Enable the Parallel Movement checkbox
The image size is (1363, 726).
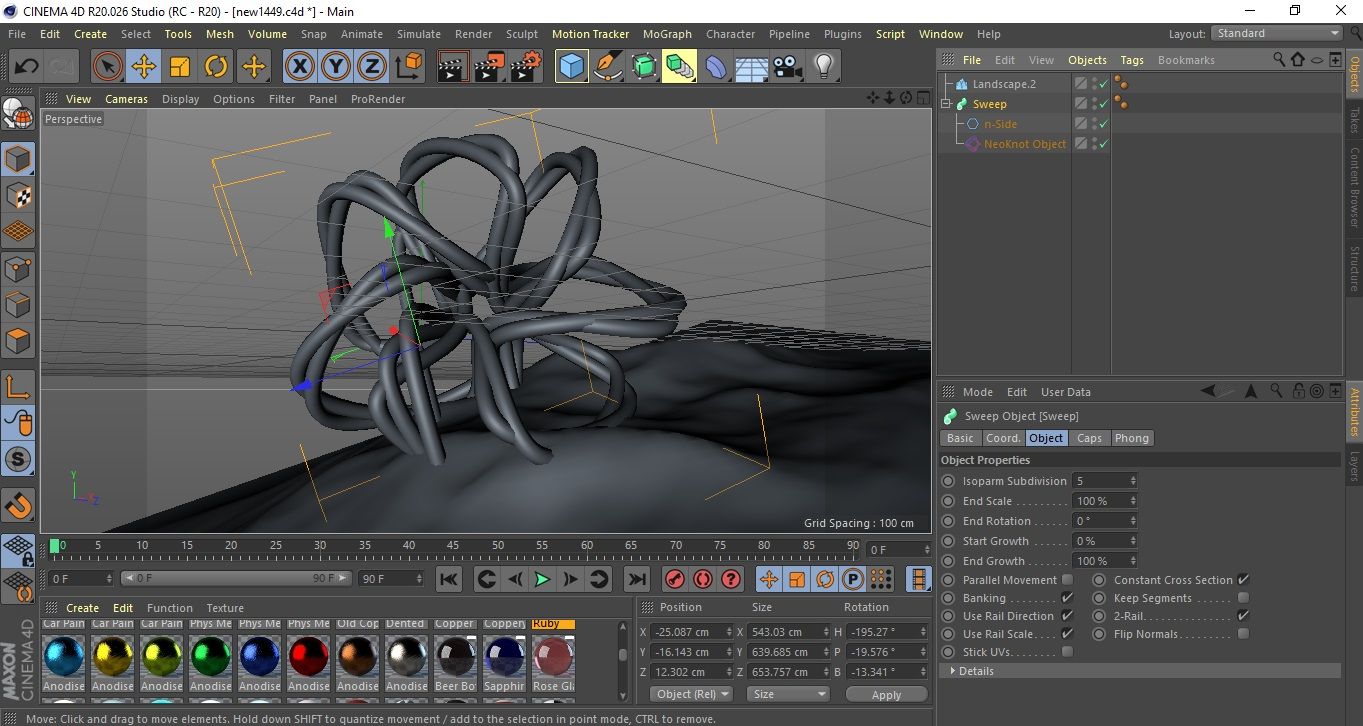(1067, 580)
